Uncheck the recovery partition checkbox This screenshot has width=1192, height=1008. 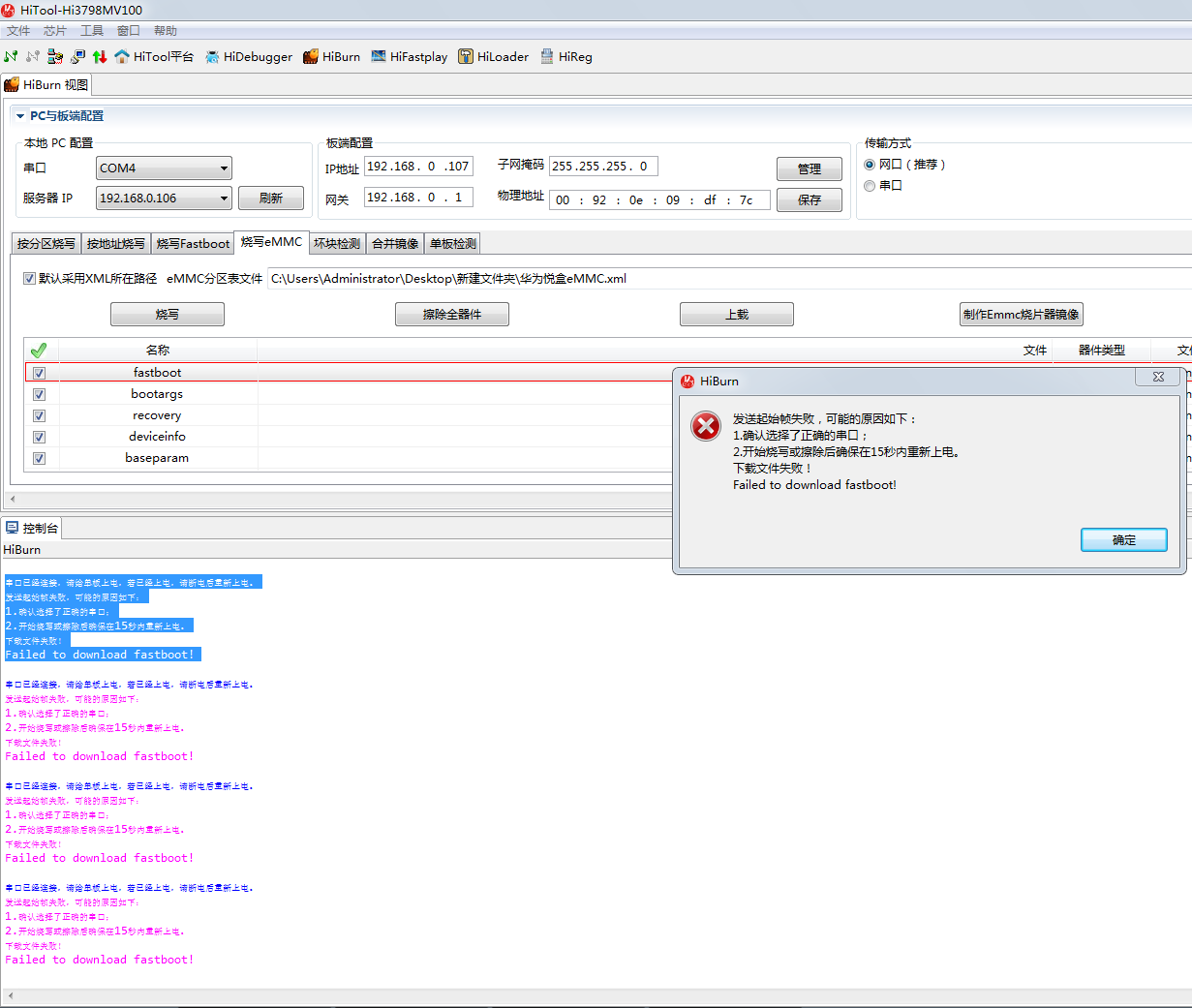tap(40, 415)
